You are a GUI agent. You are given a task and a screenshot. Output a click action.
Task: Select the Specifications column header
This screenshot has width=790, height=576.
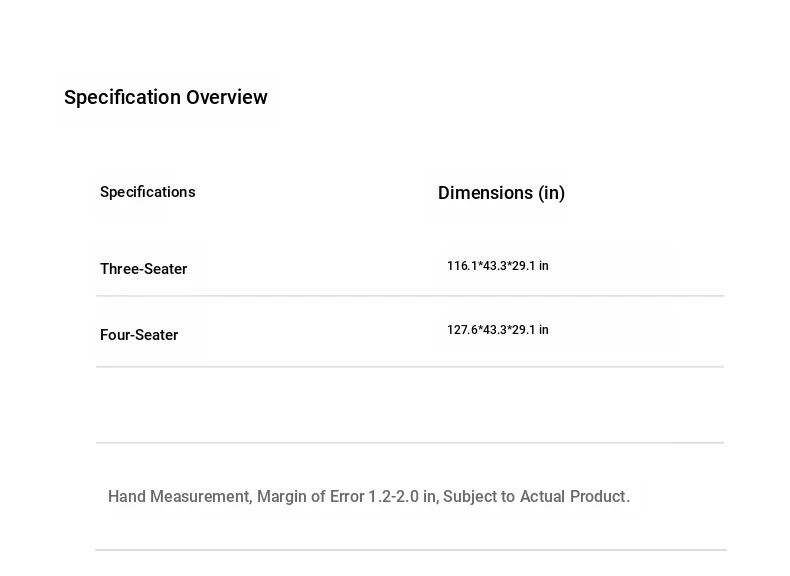click(x=148, y=192)
